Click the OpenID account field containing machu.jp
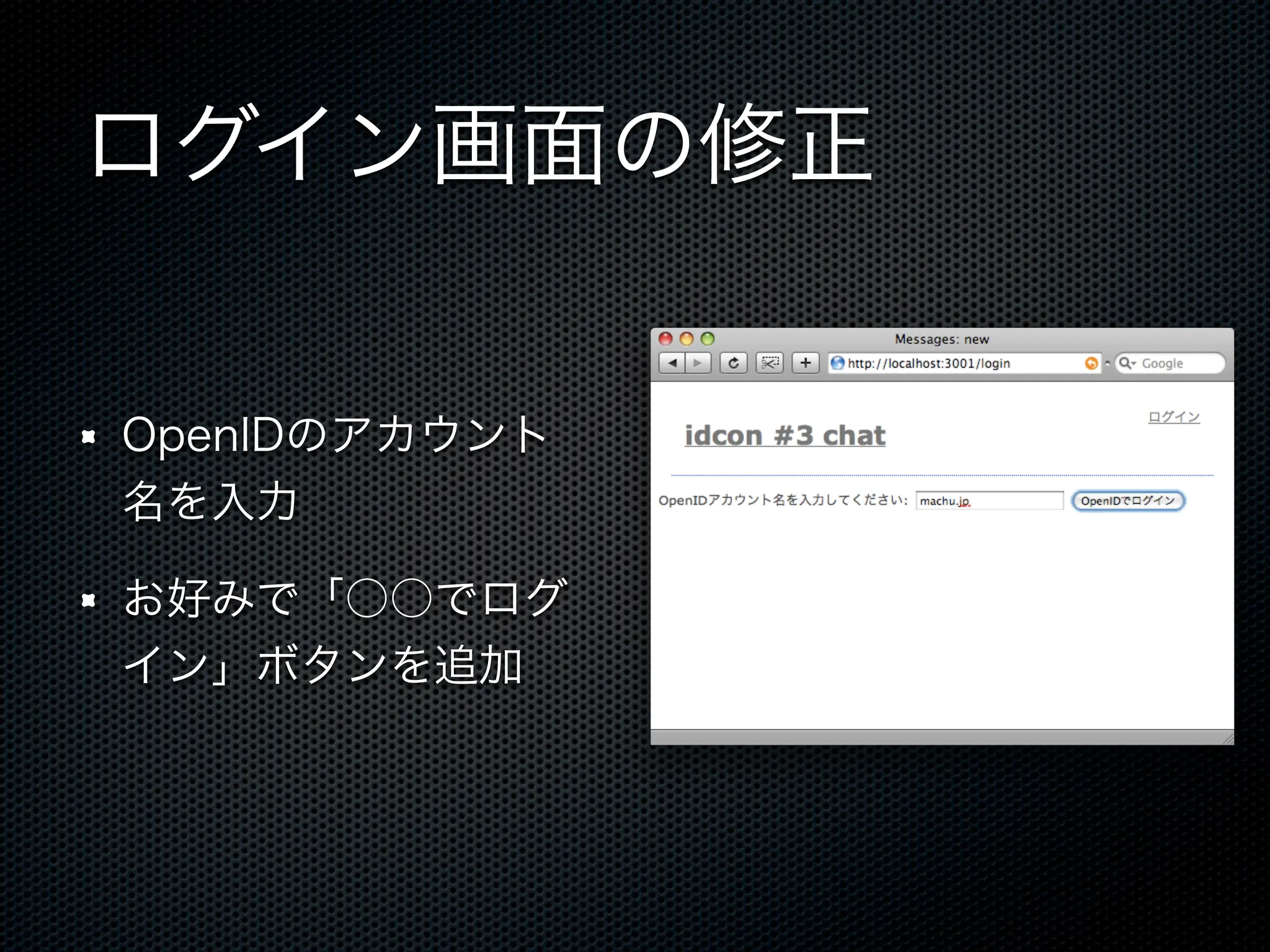This screenshot has height=952, width=1270. pos(990,501)
